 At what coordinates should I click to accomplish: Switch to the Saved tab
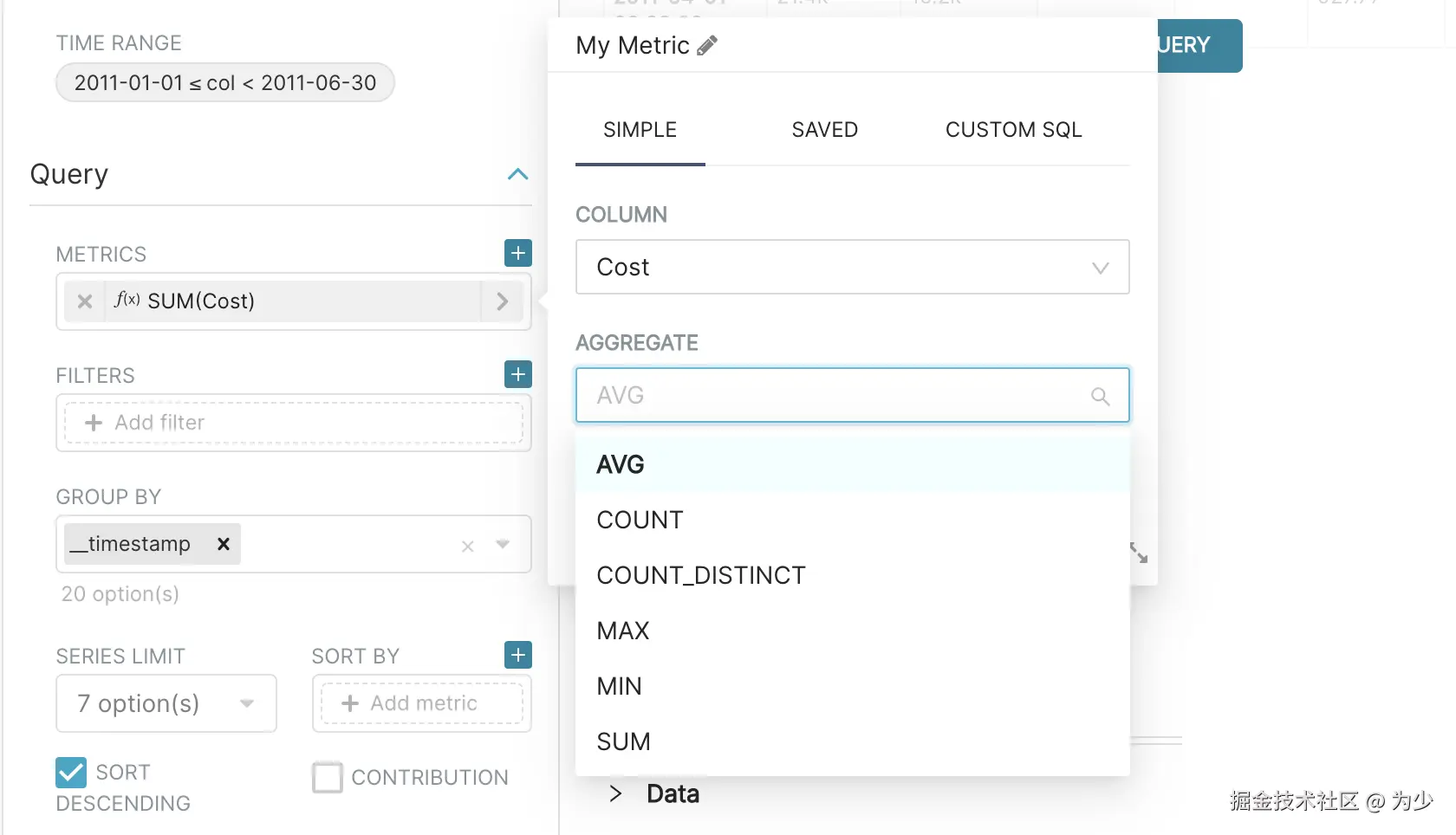(x=824, y=130)
